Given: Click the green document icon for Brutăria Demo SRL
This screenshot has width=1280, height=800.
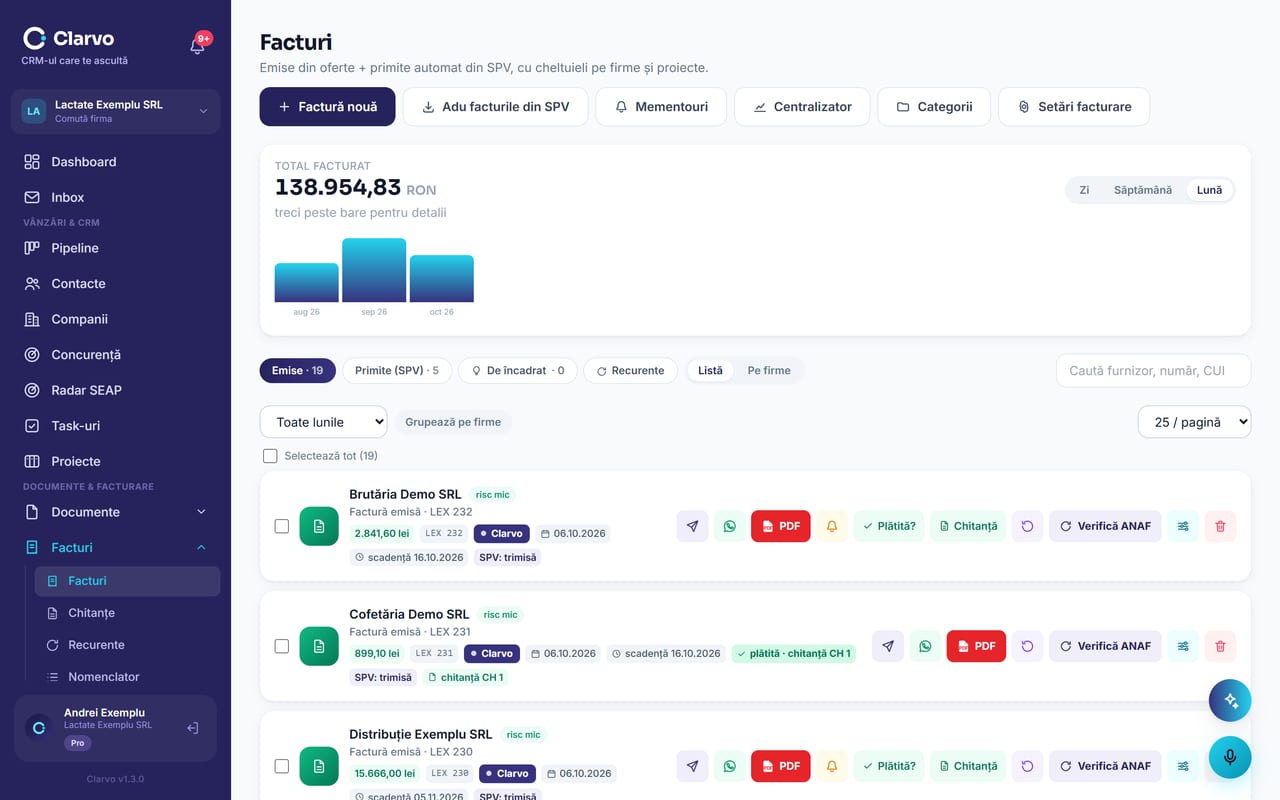Looking at the screenshot, I should click(x=319, y=526).
